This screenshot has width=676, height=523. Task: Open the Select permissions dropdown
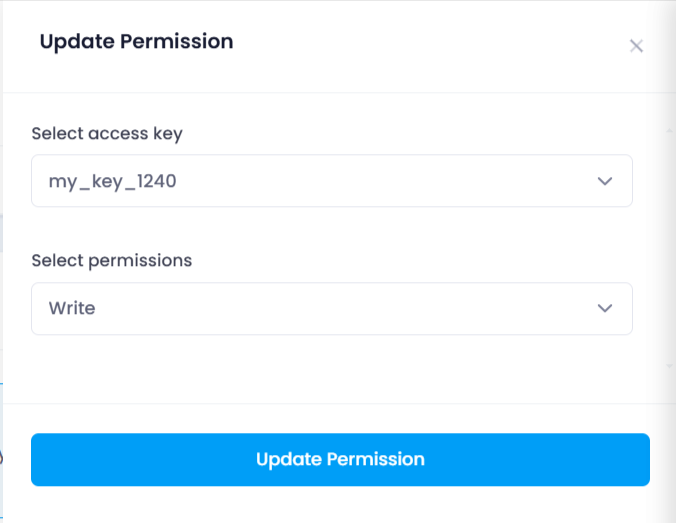pyautogui.click(x=332, y=308)
